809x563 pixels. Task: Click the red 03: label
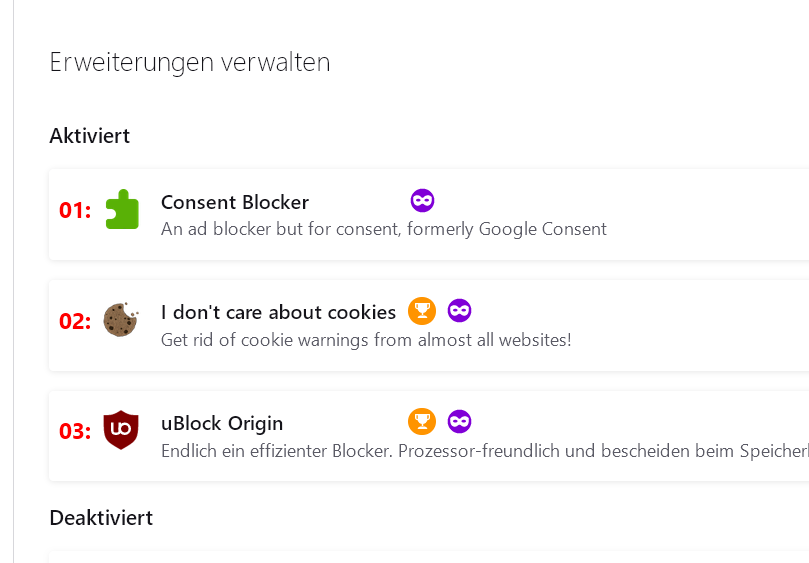click(x=75, y=431)
